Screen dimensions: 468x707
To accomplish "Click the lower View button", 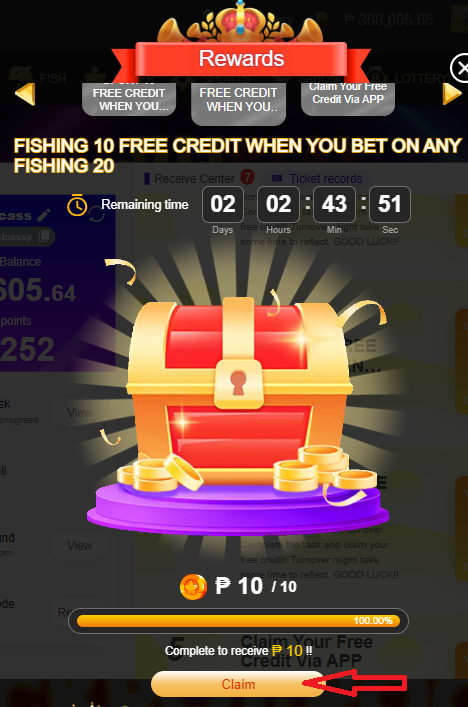I will (x=80, y=546).
